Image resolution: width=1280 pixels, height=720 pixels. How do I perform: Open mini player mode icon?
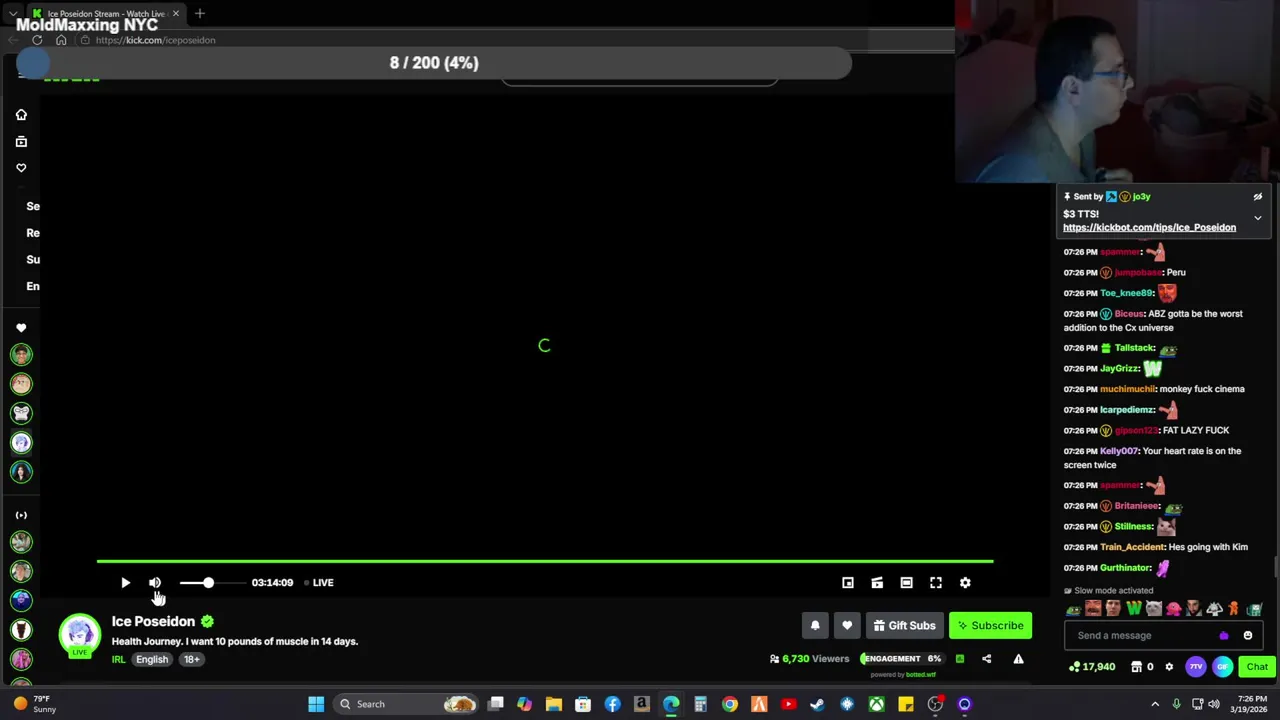click(848, 582)
